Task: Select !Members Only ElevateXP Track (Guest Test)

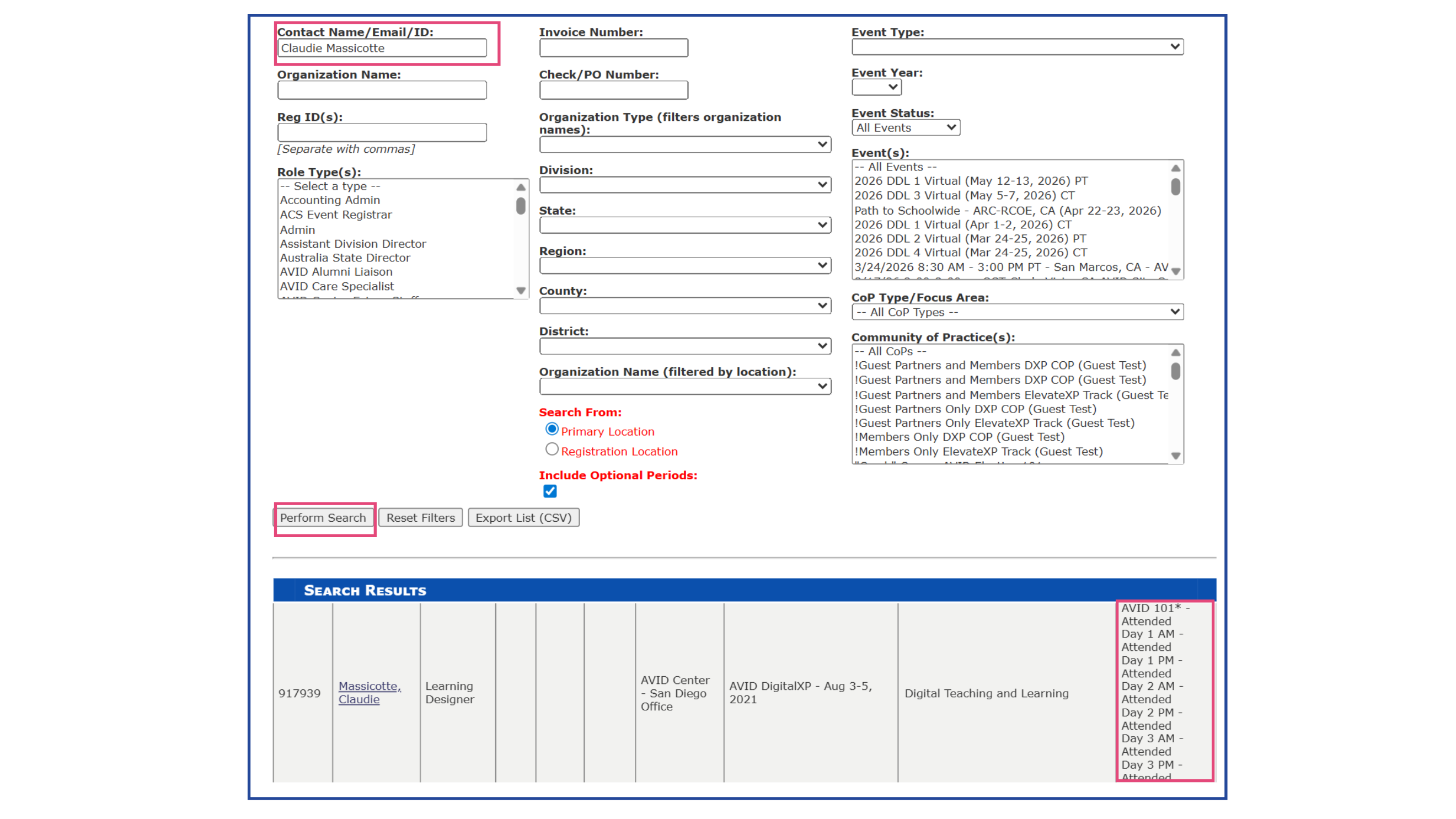Action: (x=978, y=452)
